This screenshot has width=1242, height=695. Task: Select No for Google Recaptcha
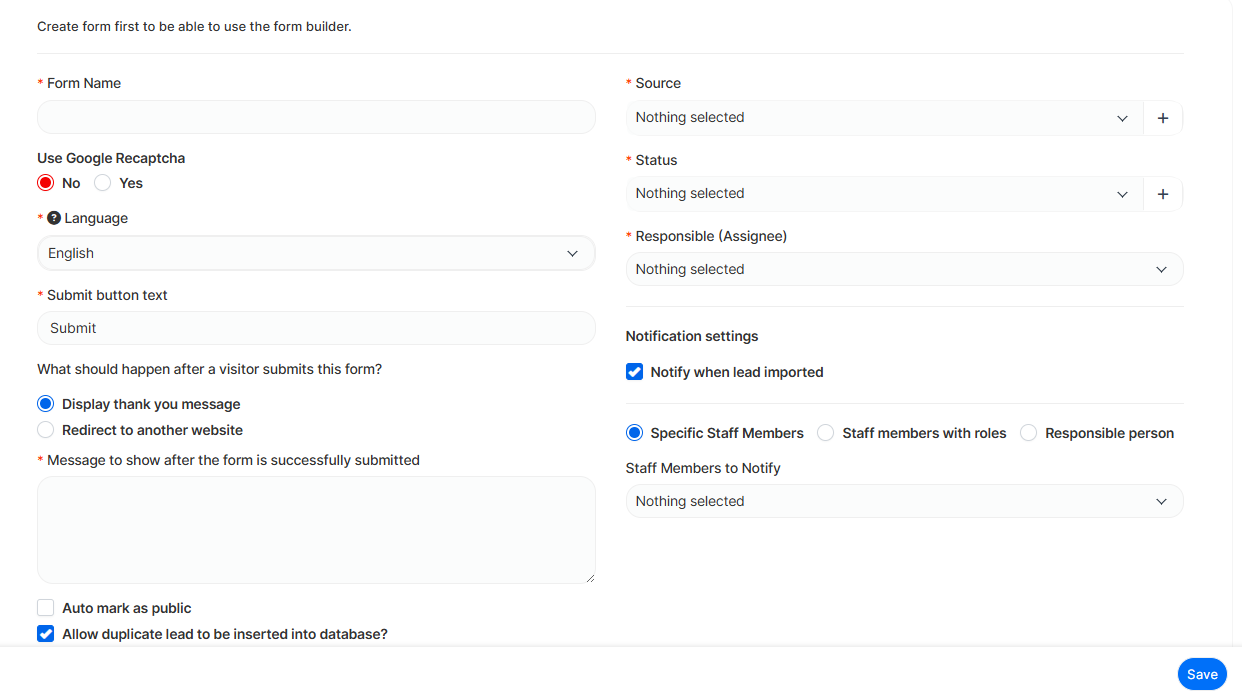point(45,183)
